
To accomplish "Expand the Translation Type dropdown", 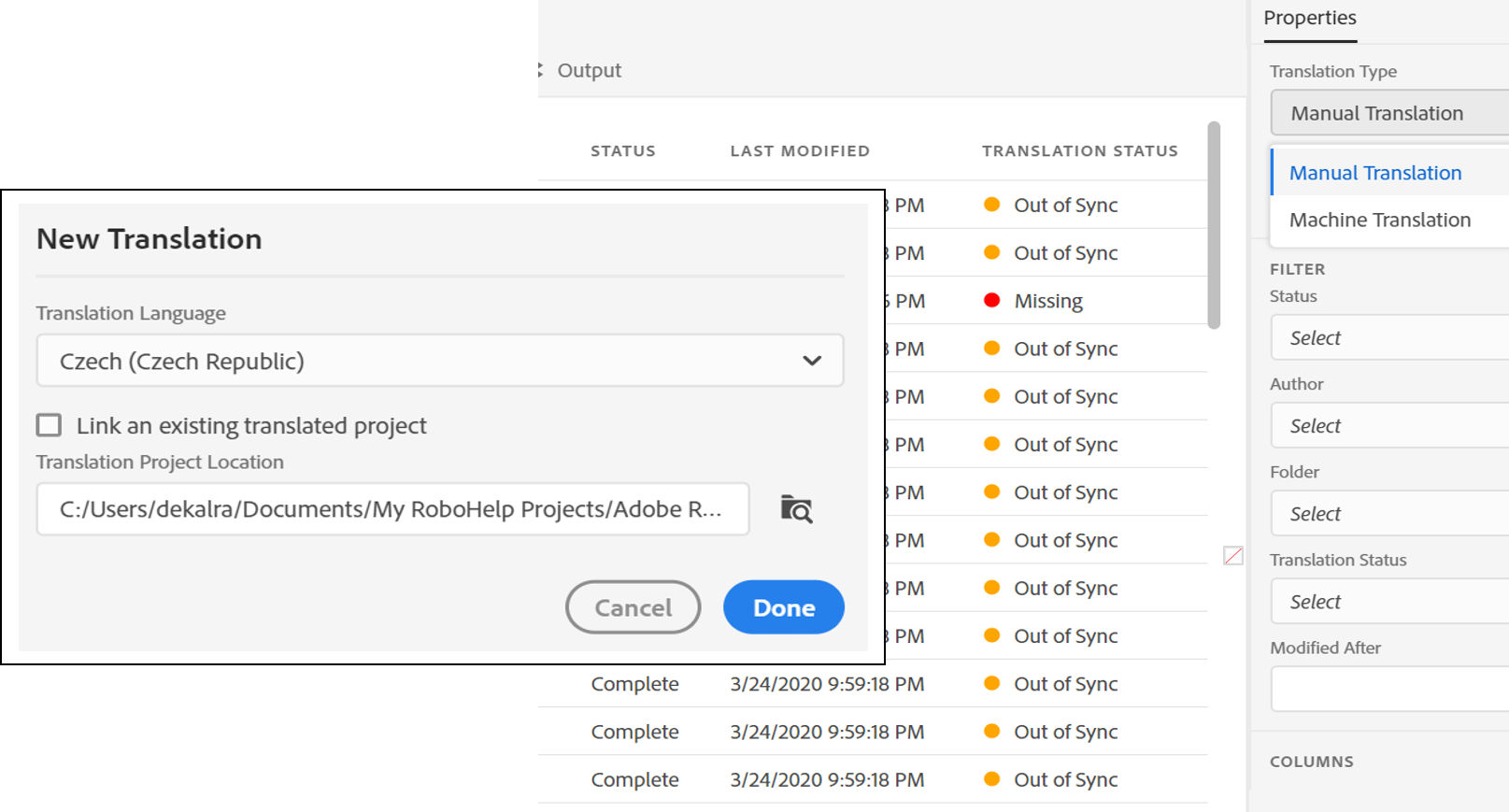I will tap(1388, 113).
